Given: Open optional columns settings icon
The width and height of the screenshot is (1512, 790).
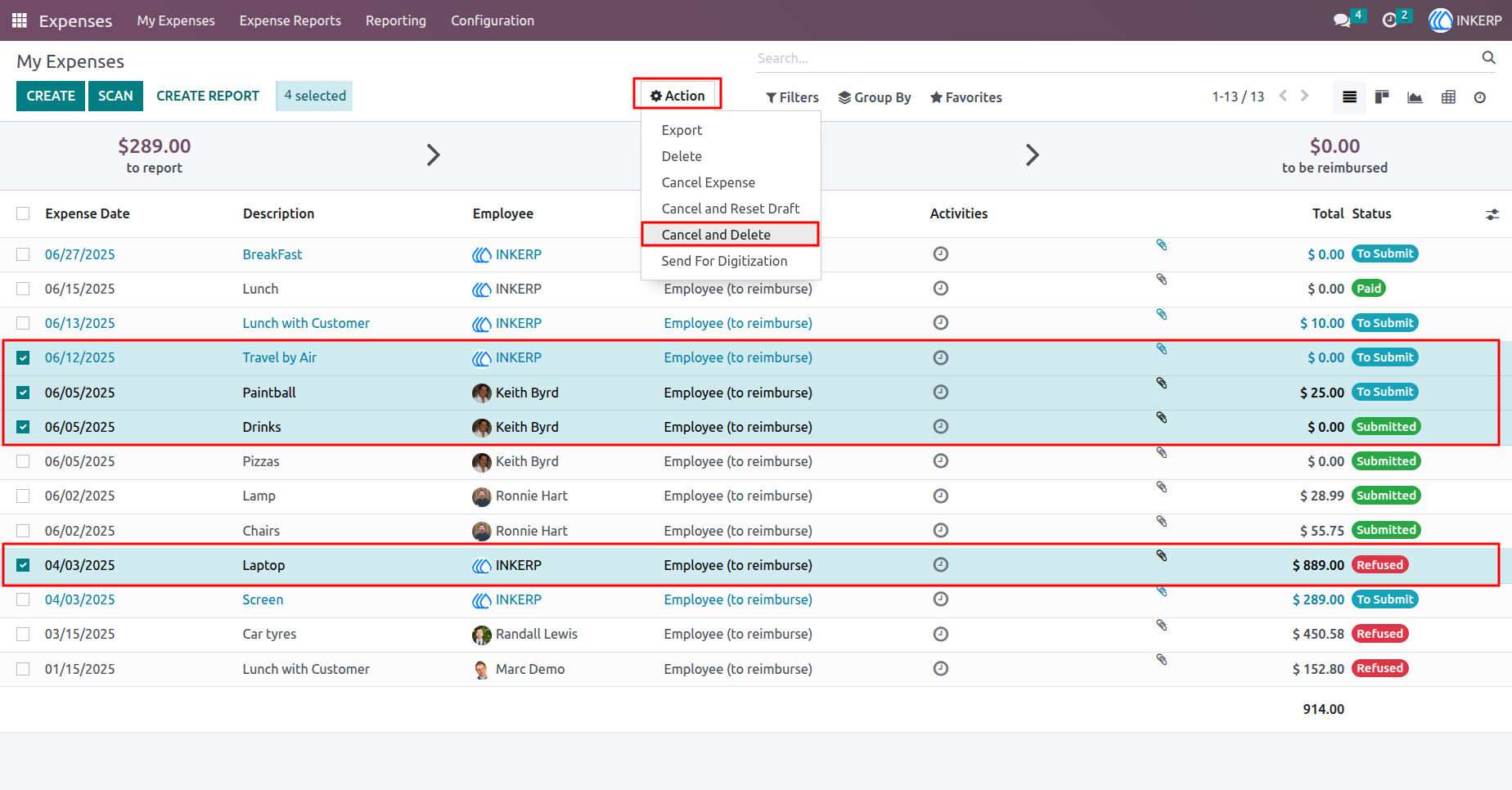Looking at the screenshot, I should 1492,214.
